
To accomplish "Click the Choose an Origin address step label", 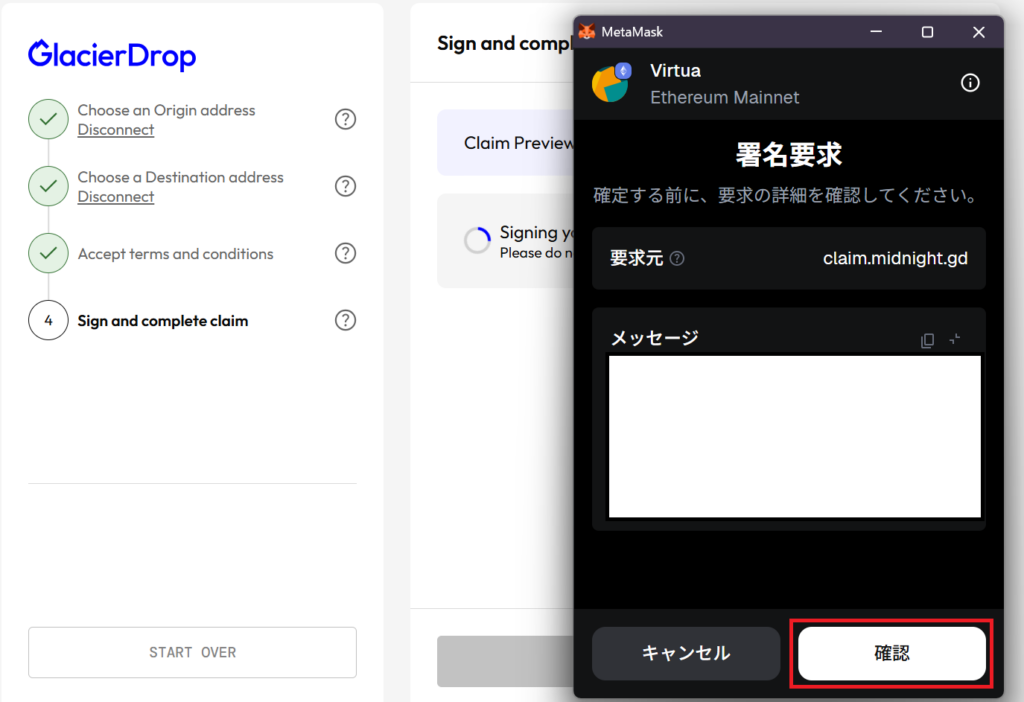I will [x=167, y=110].
